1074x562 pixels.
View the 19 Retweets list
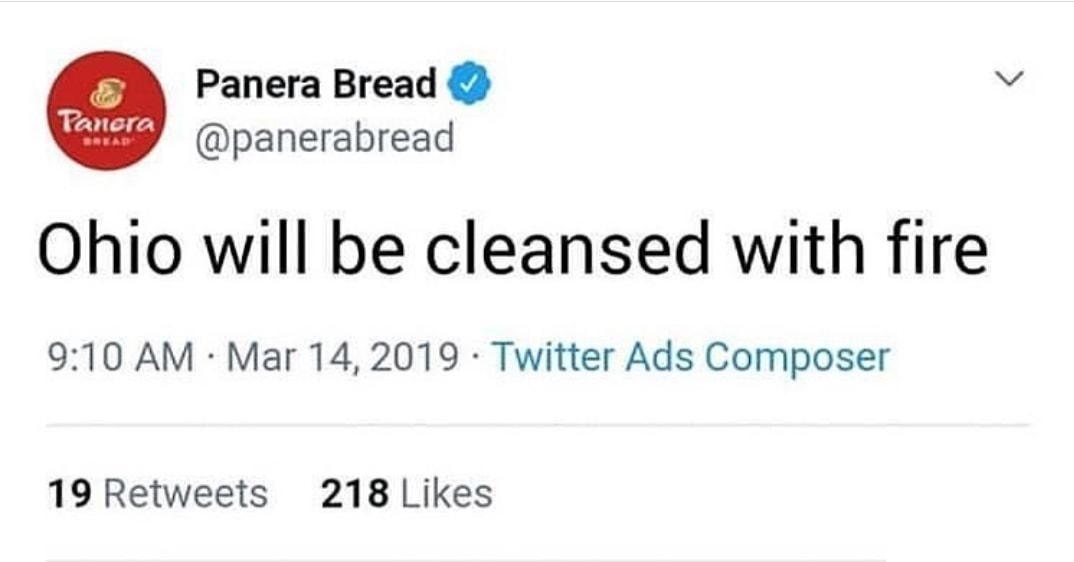pyautogui.click(x=157, y=493)
